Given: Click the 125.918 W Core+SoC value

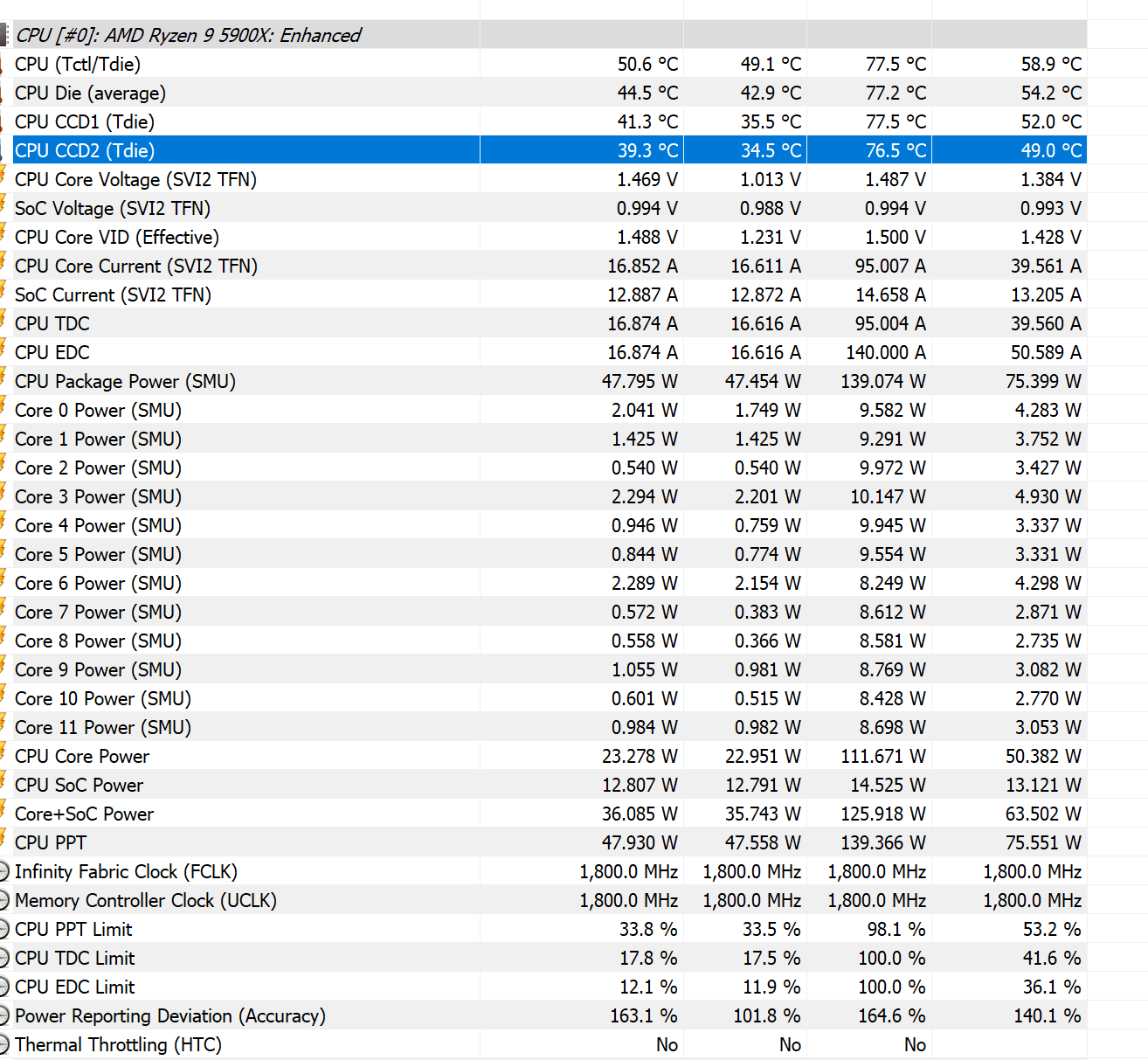Looking at the screenshot, I should click(883, 814).
